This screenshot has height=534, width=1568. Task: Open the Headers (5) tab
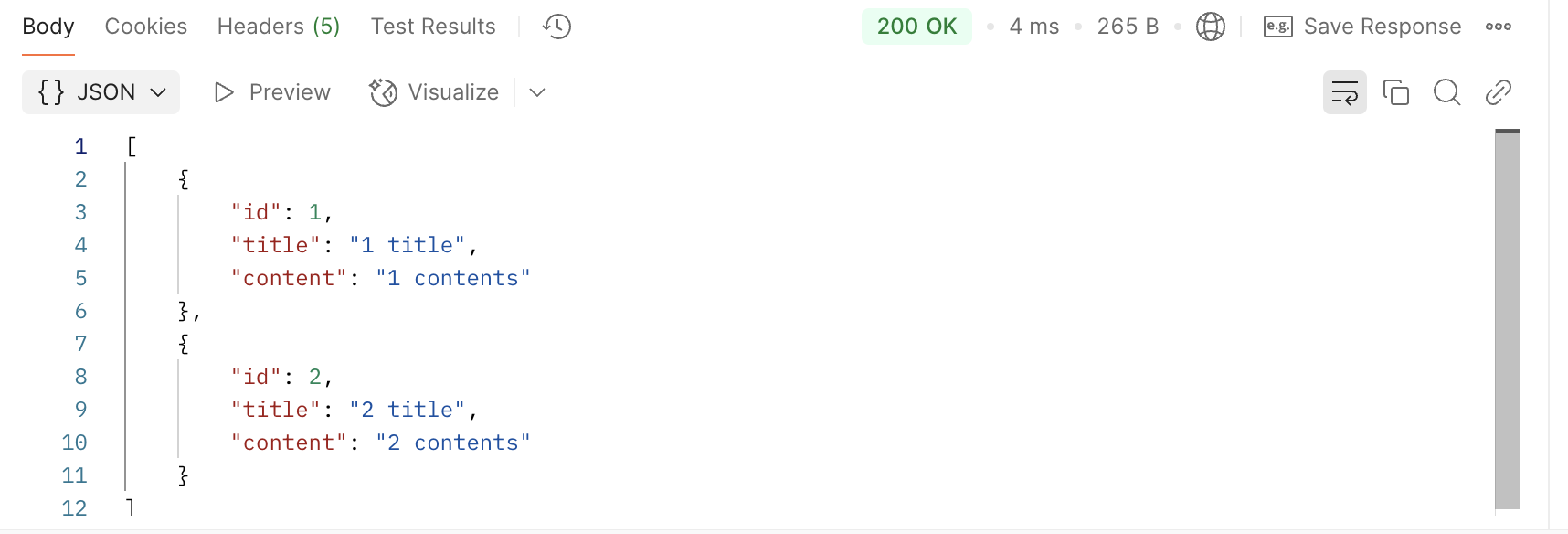[x=279, y=27]
